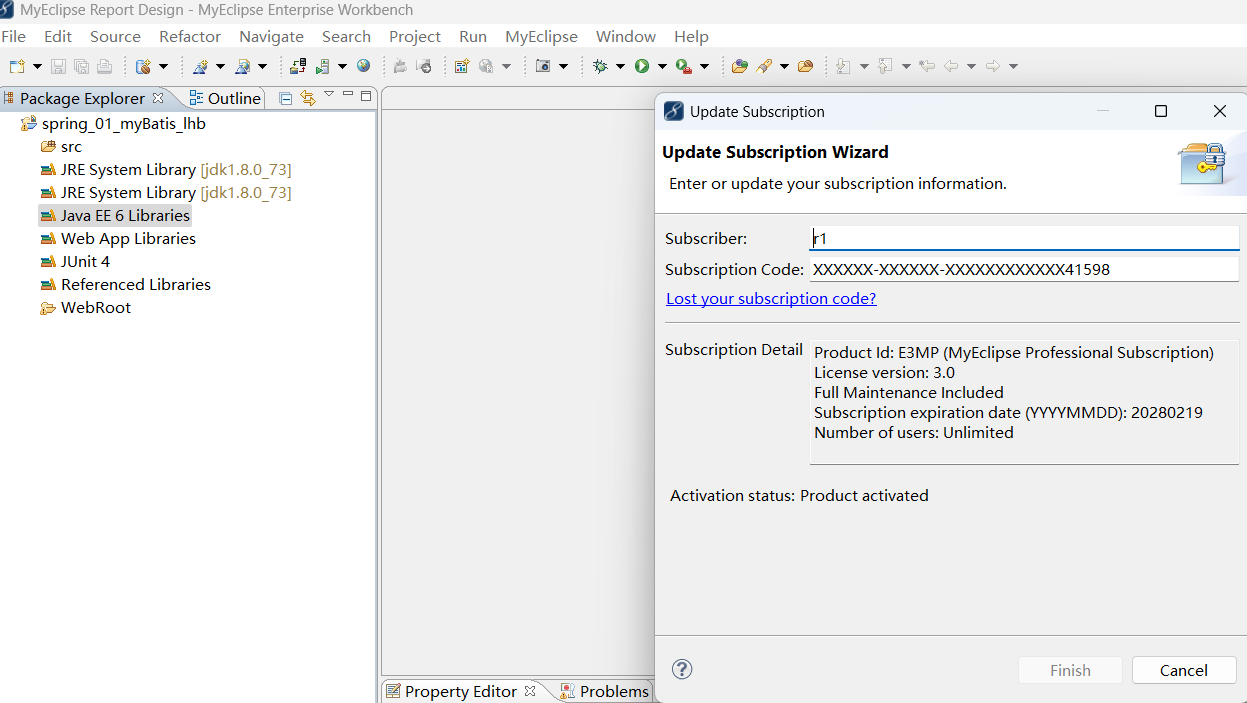Select the Referenced Libraries node
Image resolution: width=1247 pixels, height=703 pixels.
click(x=126, y=285)
